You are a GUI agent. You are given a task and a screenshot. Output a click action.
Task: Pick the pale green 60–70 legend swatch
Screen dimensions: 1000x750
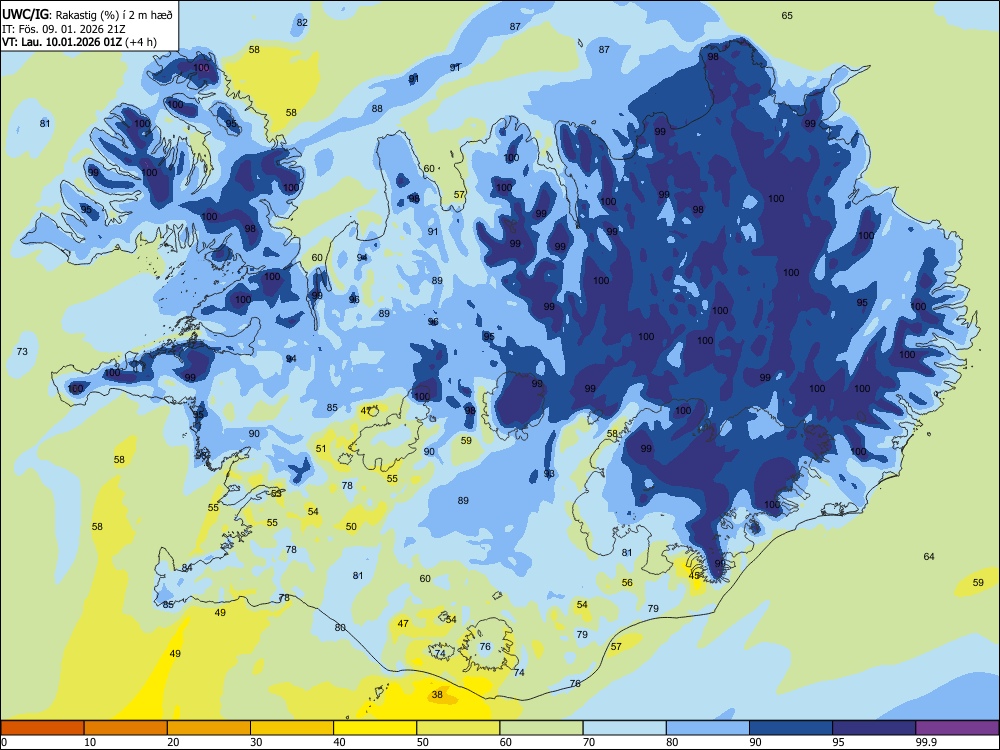pos(541,728)
